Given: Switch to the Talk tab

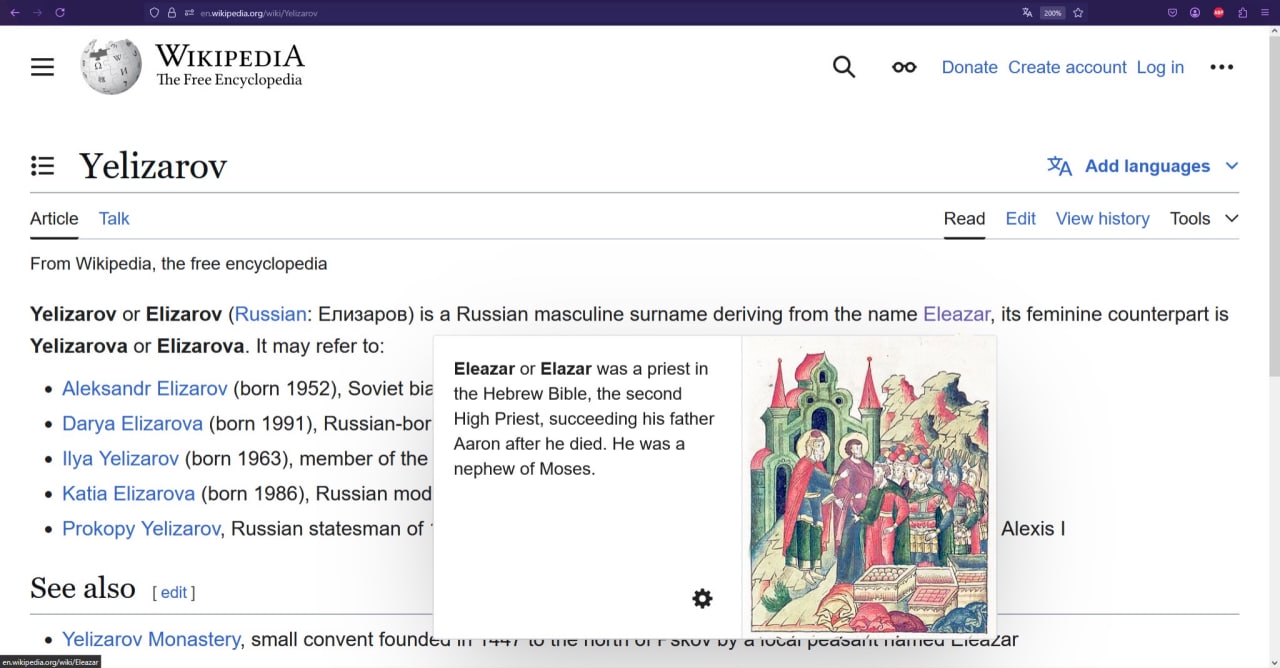Looking at the screenshot, I should [114, 218].
